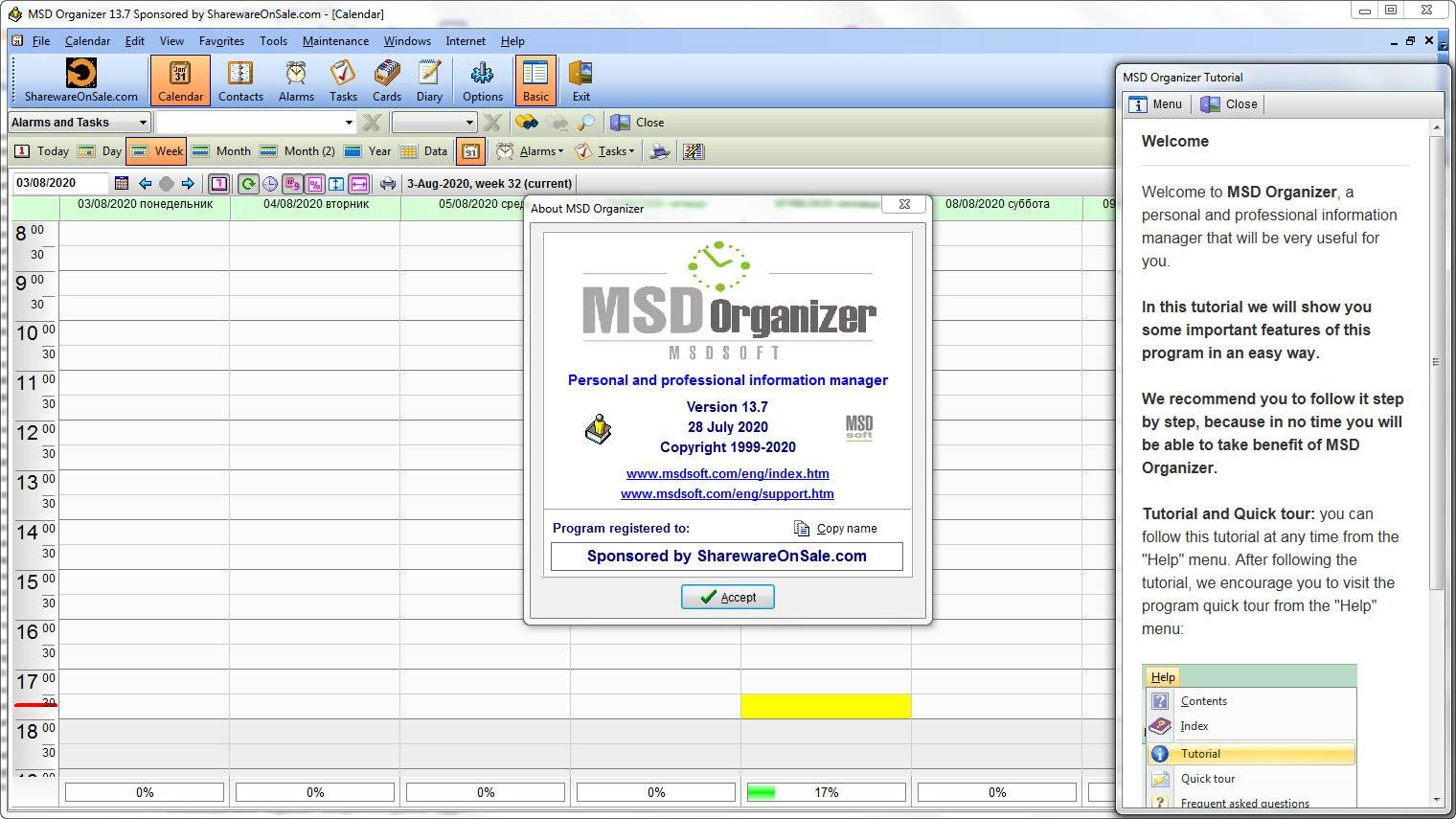Image resolution: width=1456 pixels, height=819 pixels.
Task: Open the Maintenance menu
Action: coord(335,41)
